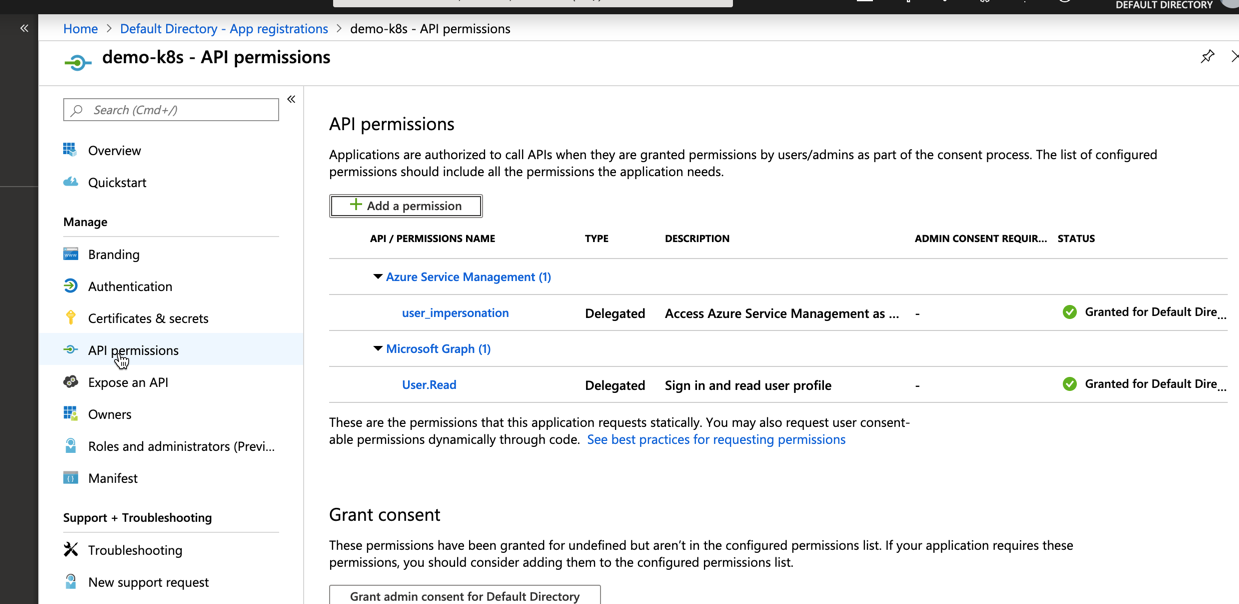The image size is (1239, 604).
Task: Click the Add a permission button
Action: 405,206
